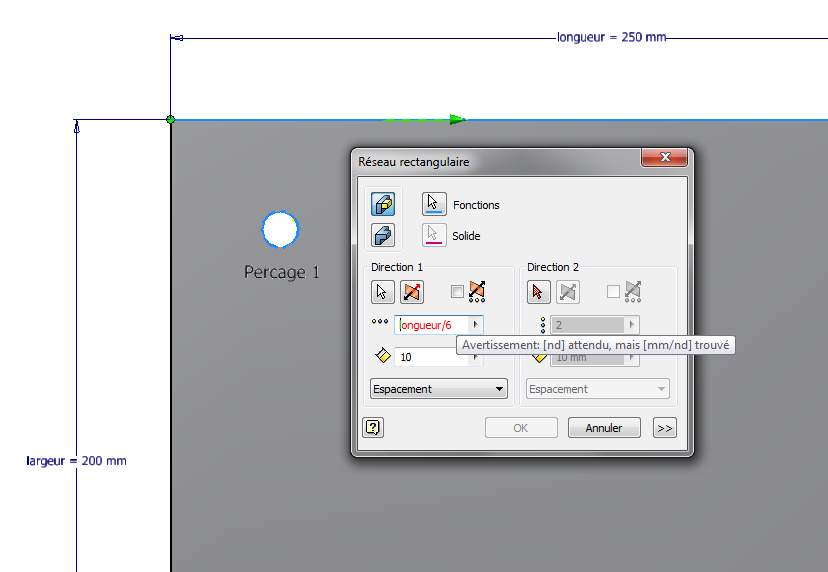Enable the Direction 1 midplane checkbox

(457, 292)
